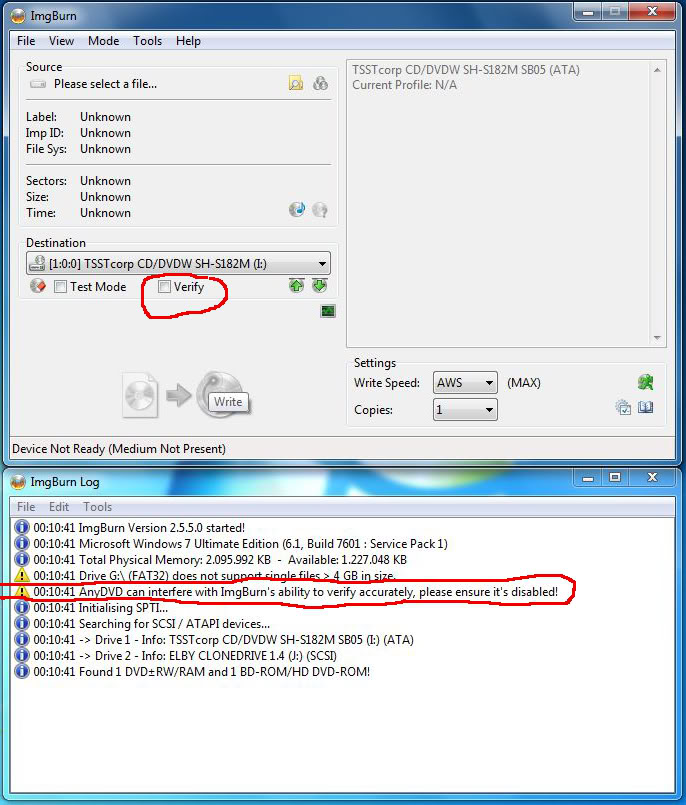Click the open book icon in Settings

pos(645,408)
